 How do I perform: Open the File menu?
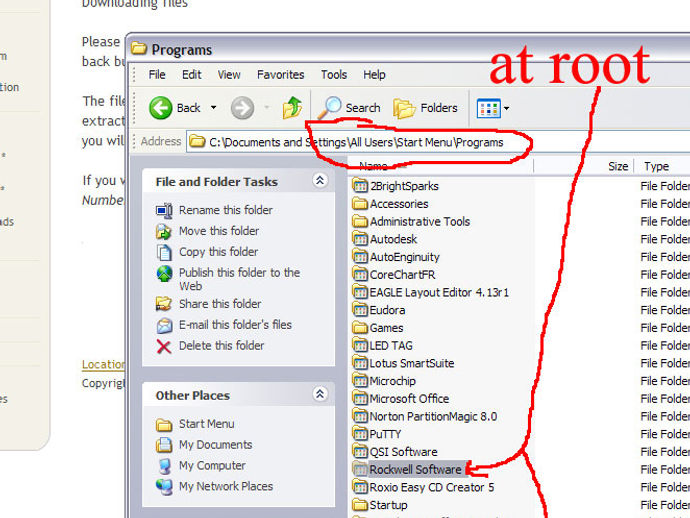coord(157,75)
